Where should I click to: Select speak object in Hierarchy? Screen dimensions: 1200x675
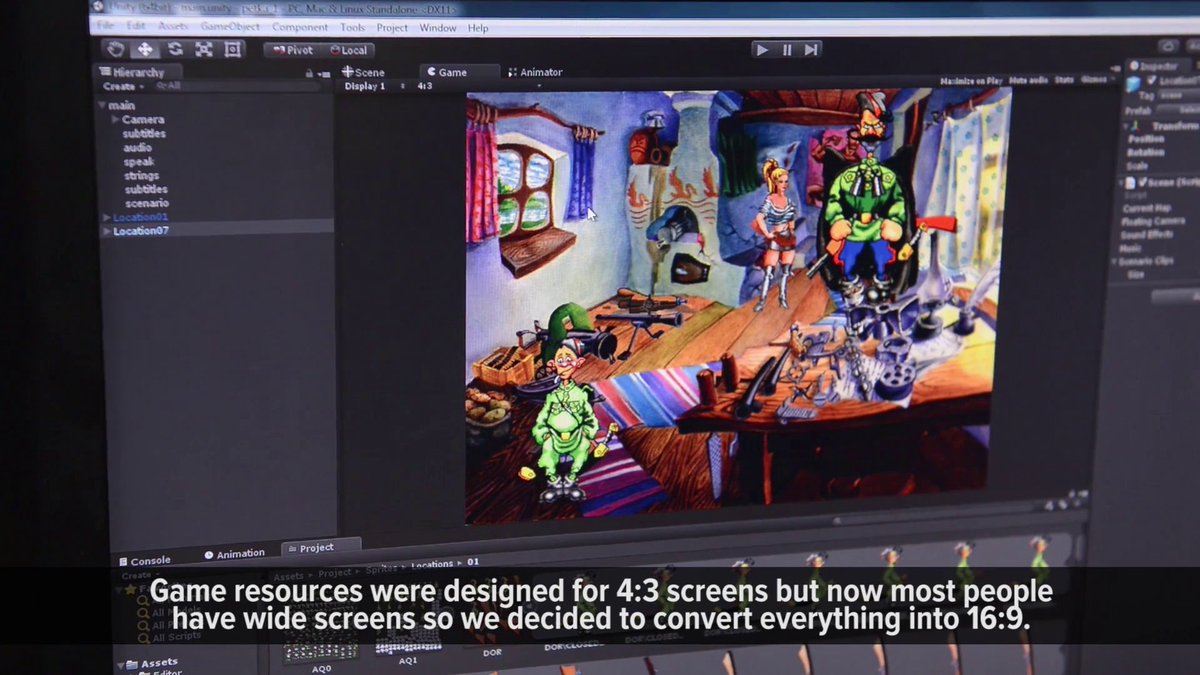139,162
